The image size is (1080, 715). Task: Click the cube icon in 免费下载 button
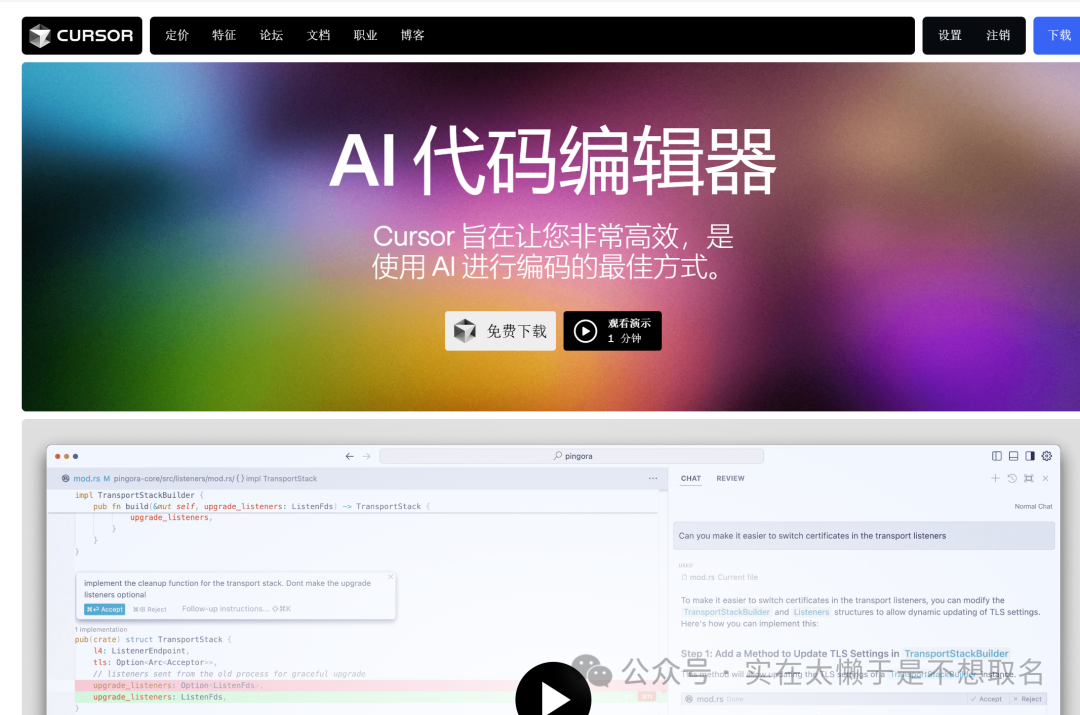pyautogui.click(x=465, y=331)
